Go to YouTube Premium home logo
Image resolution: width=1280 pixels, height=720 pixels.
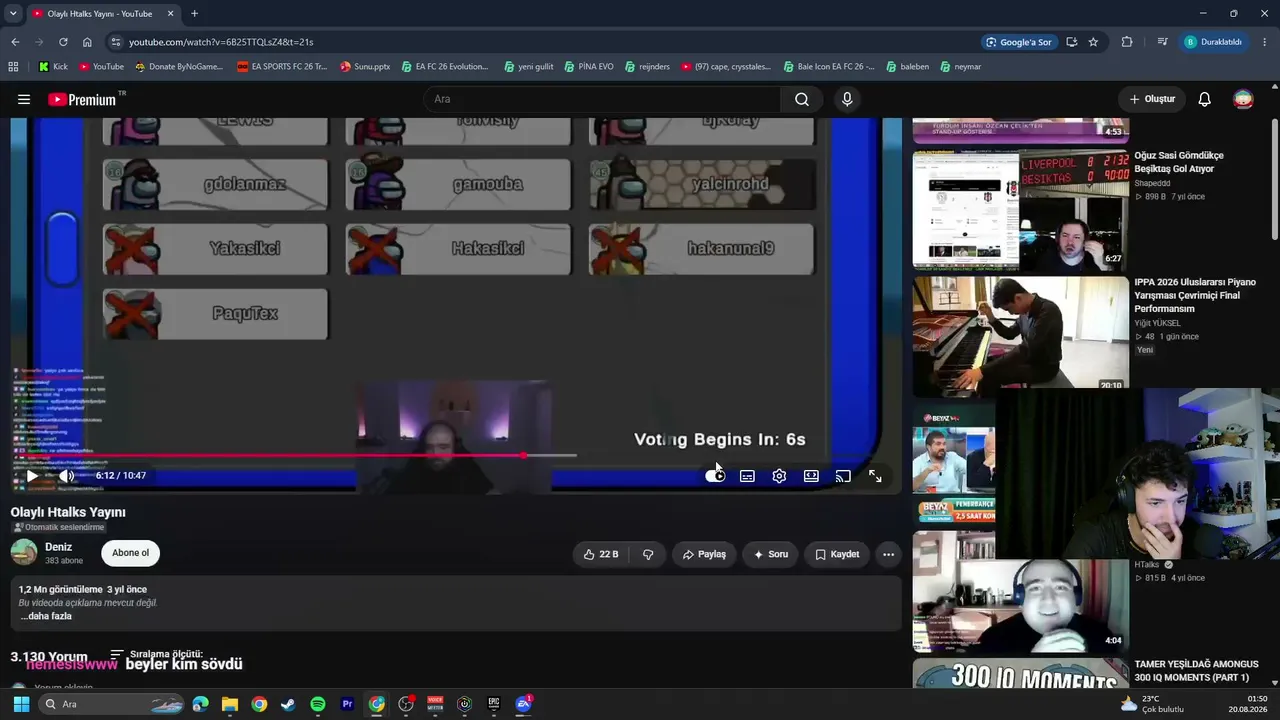[82, 99]
